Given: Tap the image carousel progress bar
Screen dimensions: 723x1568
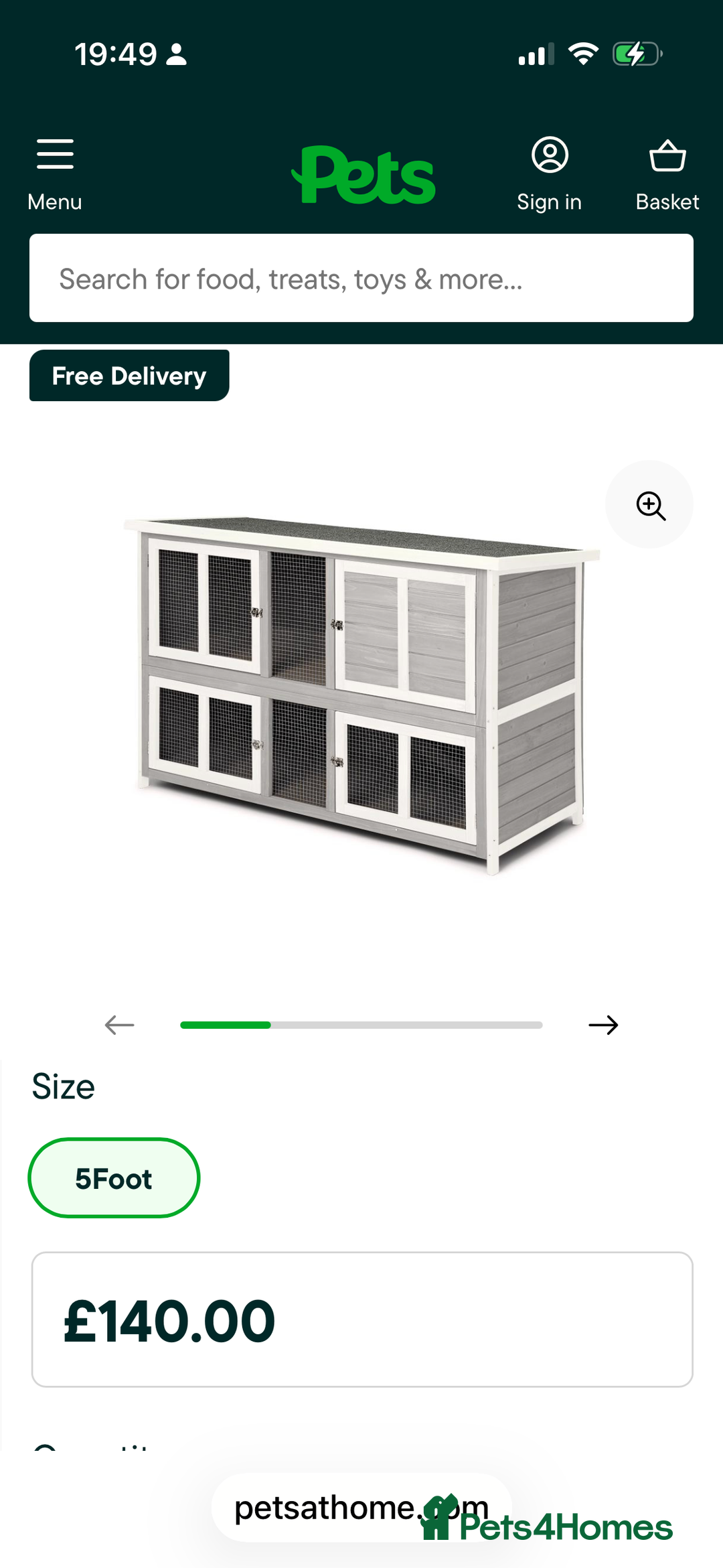Looking at the screenshot, I should tap(361, 1025).
